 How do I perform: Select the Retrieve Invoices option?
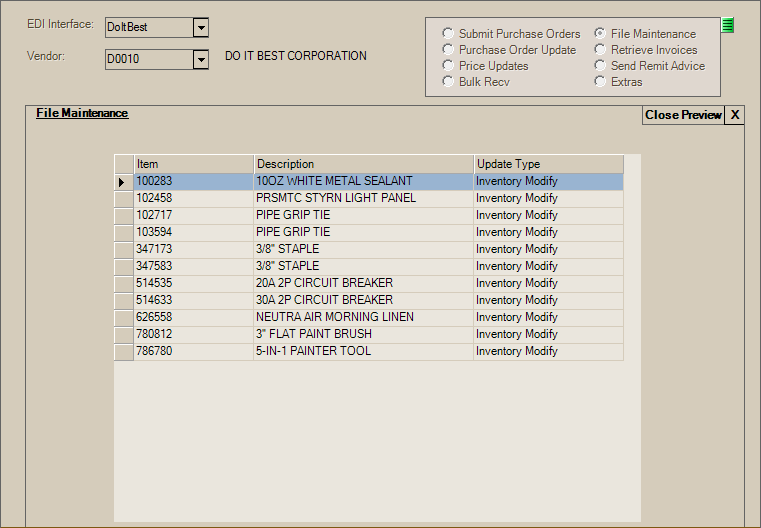point(645,50)
